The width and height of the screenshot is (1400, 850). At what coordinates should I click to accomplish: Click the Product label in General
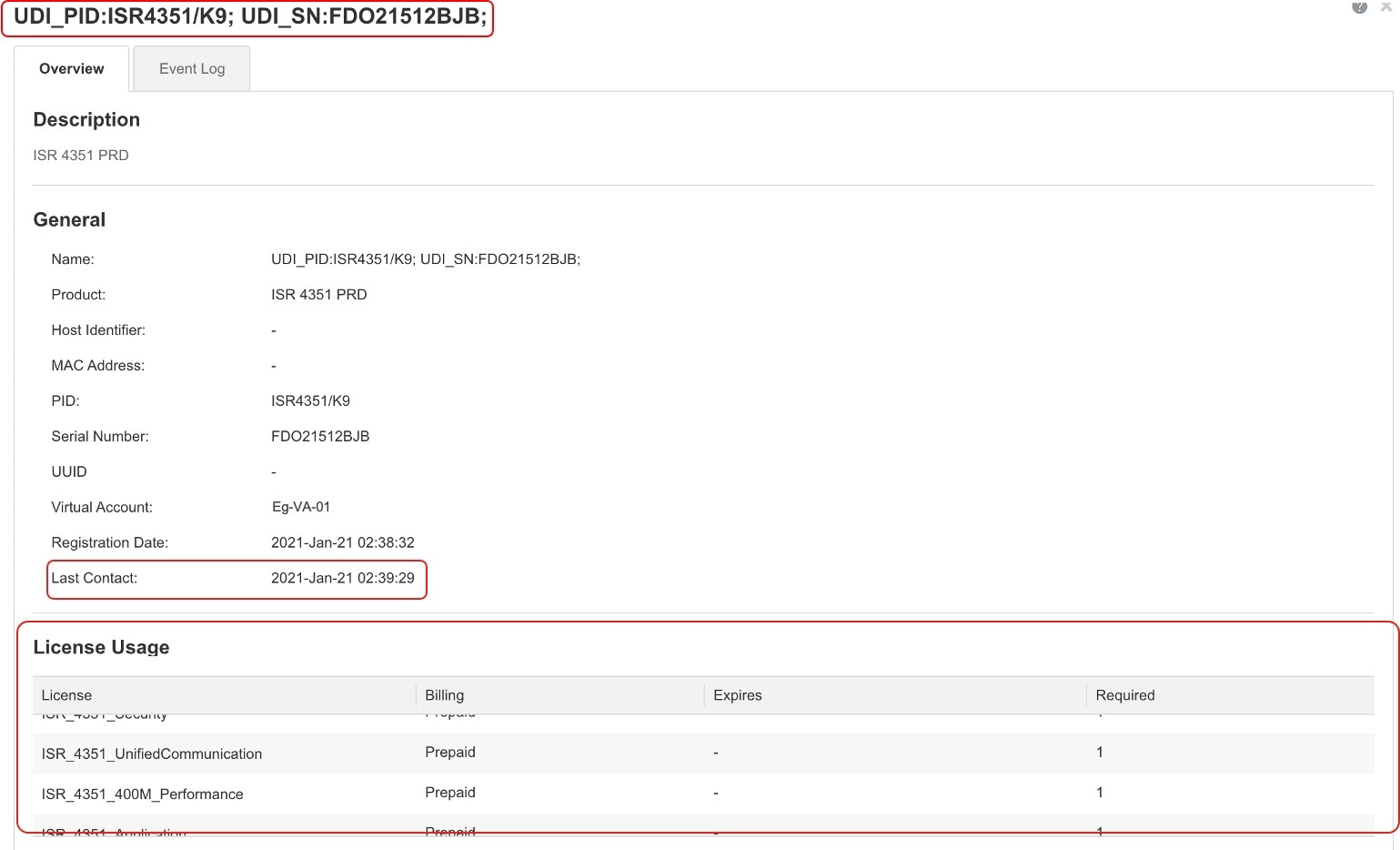[78, 295]
